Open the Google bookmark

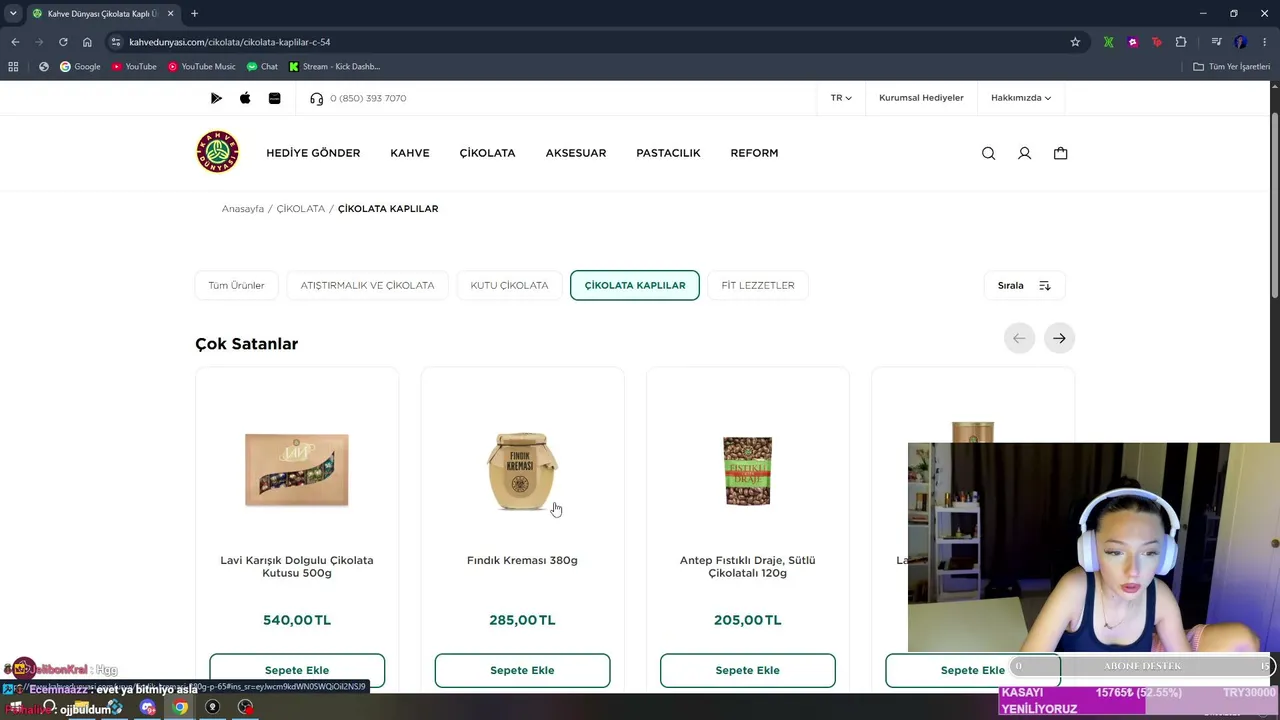(80, 67)
